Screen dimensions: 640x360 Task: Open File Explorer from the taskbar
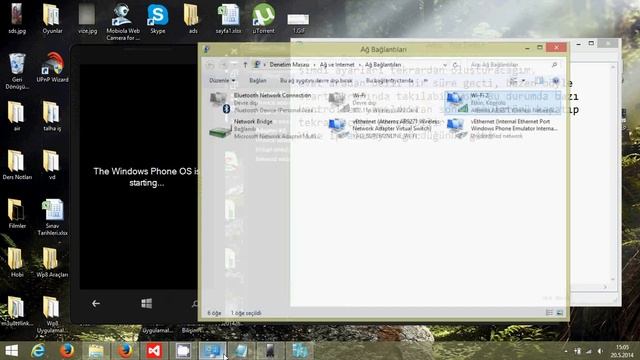(x=96, y=351)
